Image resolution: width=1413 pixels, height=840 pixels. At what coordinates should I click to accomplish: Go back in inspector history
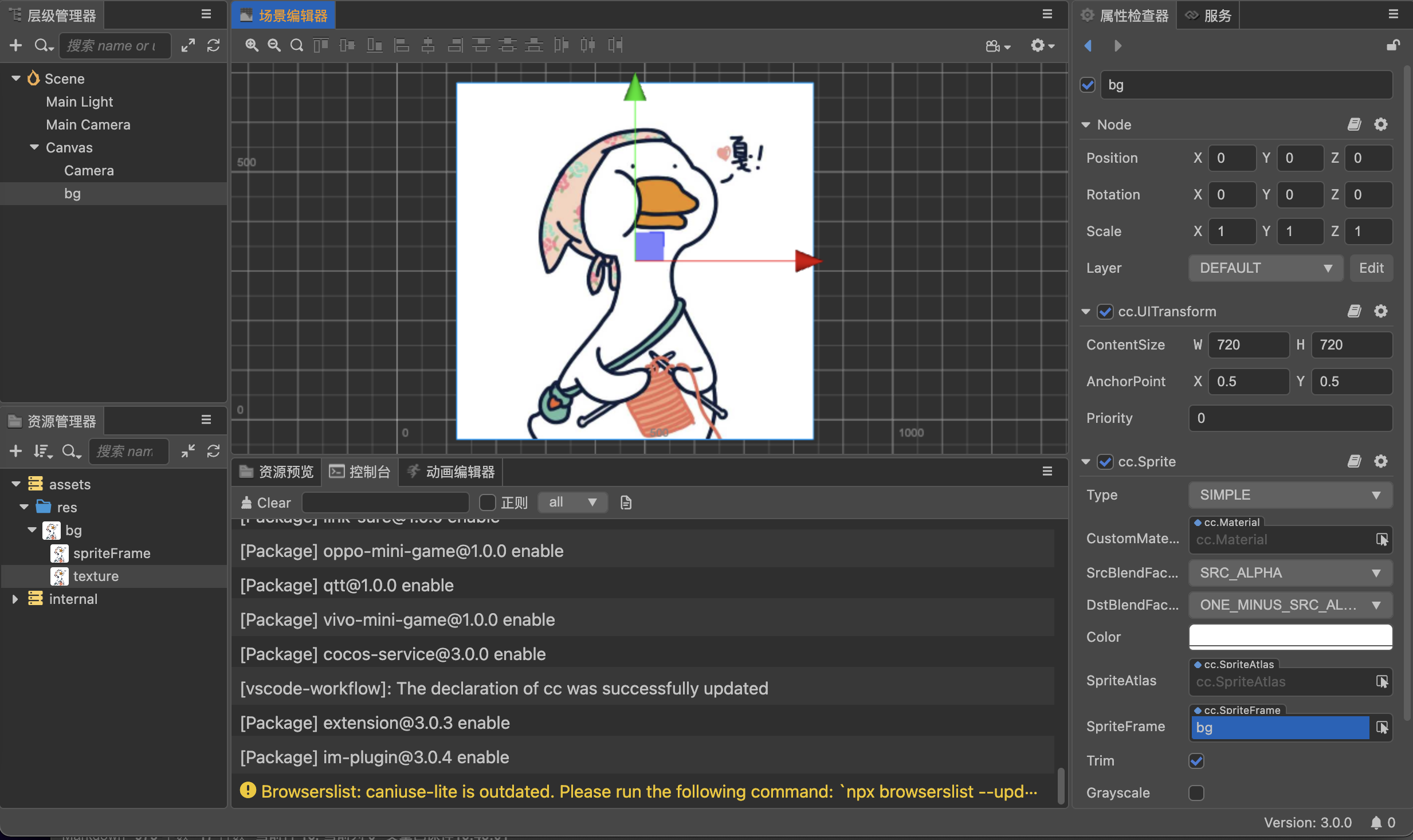(x=1088, y=45)
